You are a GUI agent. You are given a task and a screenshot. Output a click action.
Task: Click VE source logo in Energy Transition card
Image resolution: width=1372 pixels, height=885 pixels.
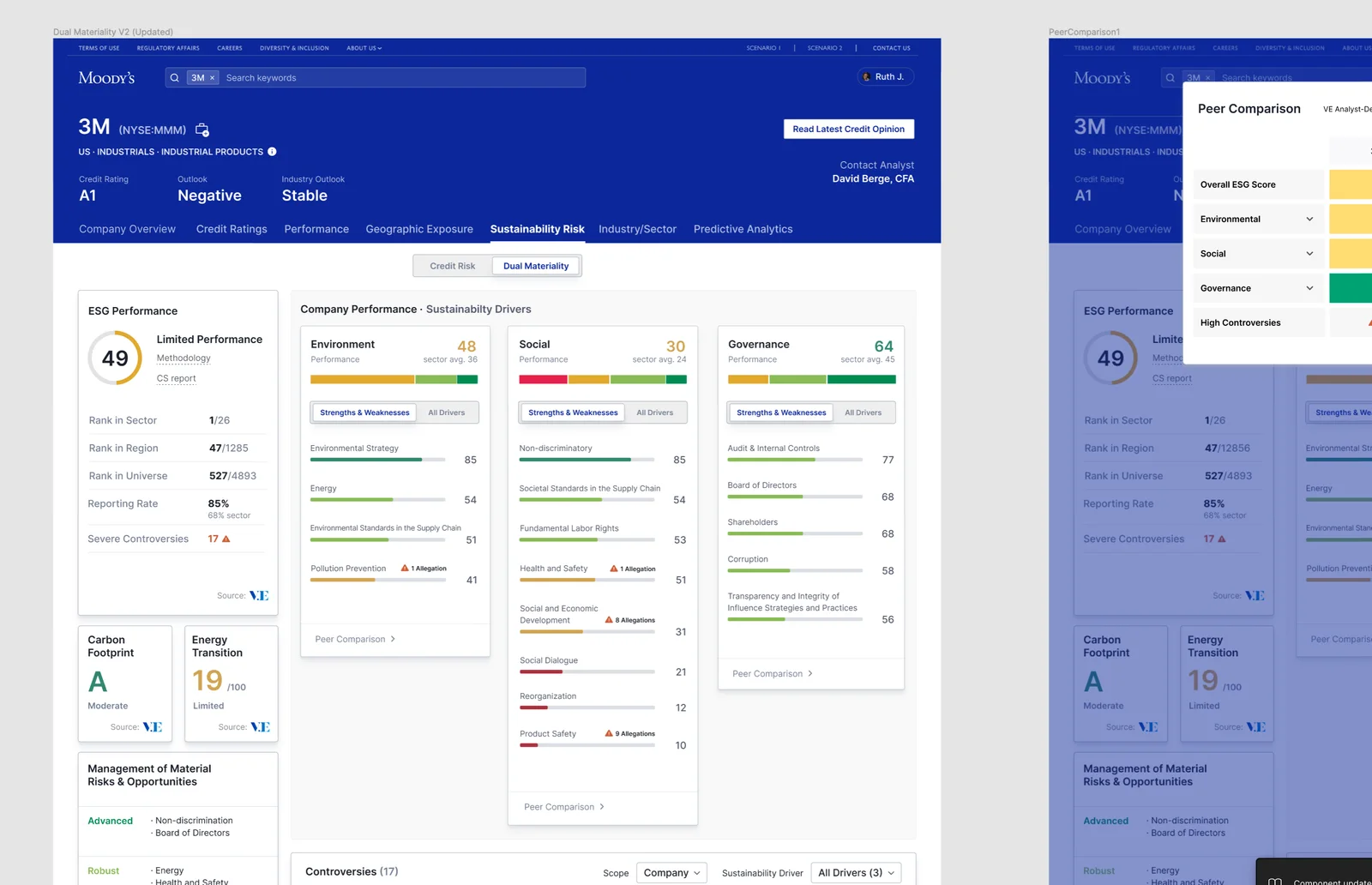point(260,727)
